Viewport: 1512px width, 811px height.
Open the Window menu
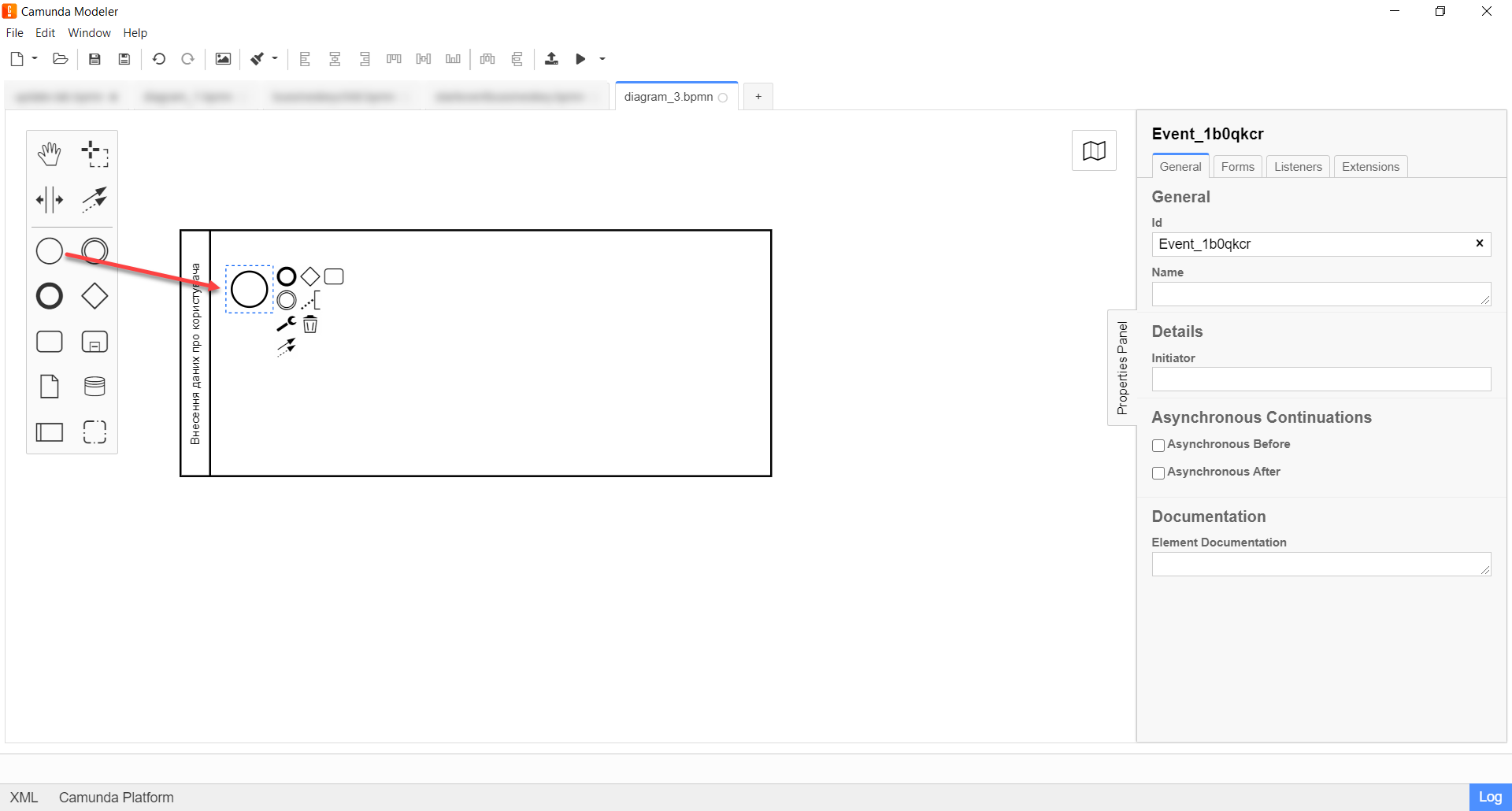(x=89, y=33)
